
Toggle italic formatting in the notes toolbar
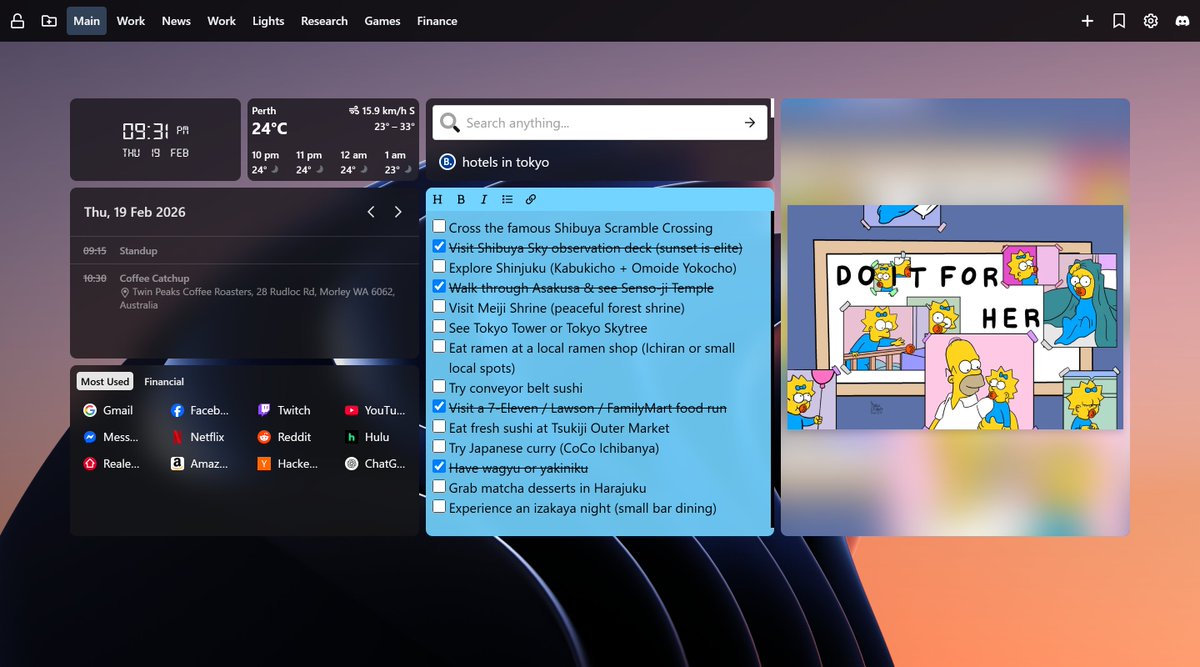(x=484, y=200)
